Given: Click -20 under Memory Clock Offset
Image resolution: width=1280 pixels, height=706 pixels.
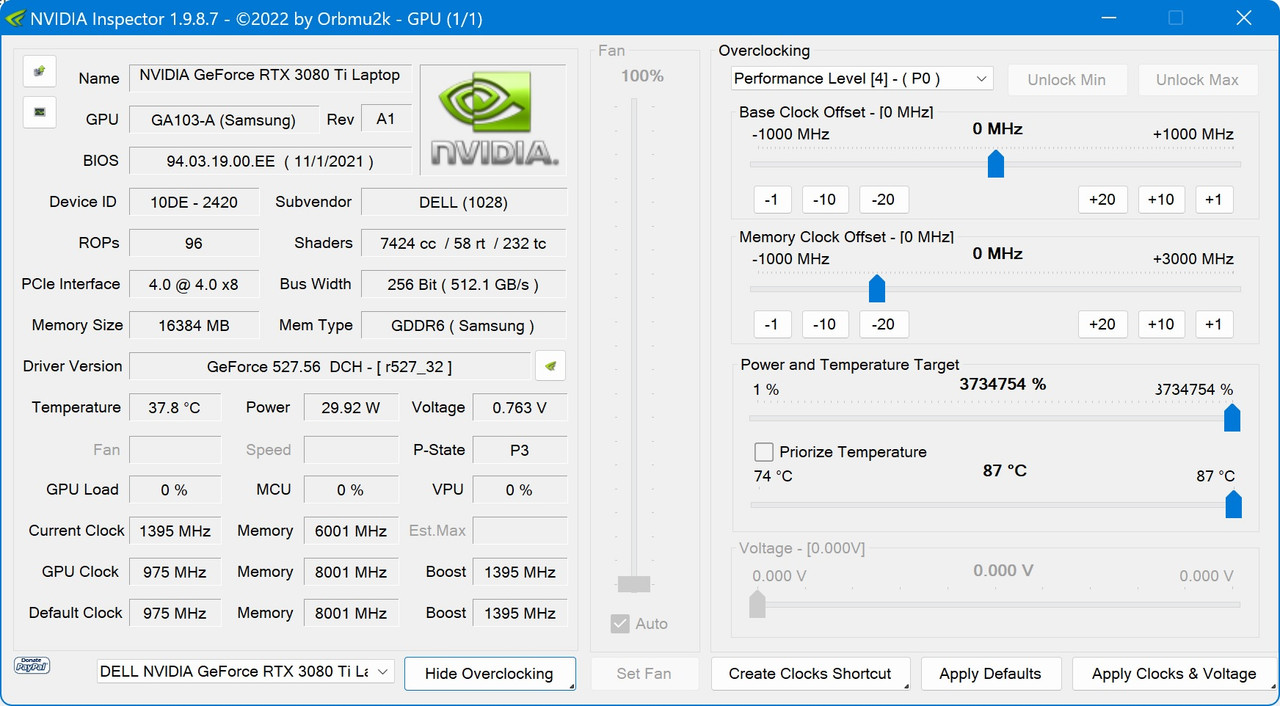Looking at the screenshot, I should (x=883, y=324).
